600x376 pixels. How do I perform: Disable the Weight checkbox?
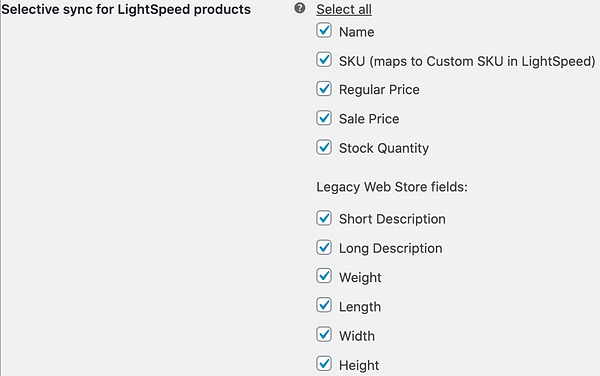pyautogui.click(x=324, y=276)
